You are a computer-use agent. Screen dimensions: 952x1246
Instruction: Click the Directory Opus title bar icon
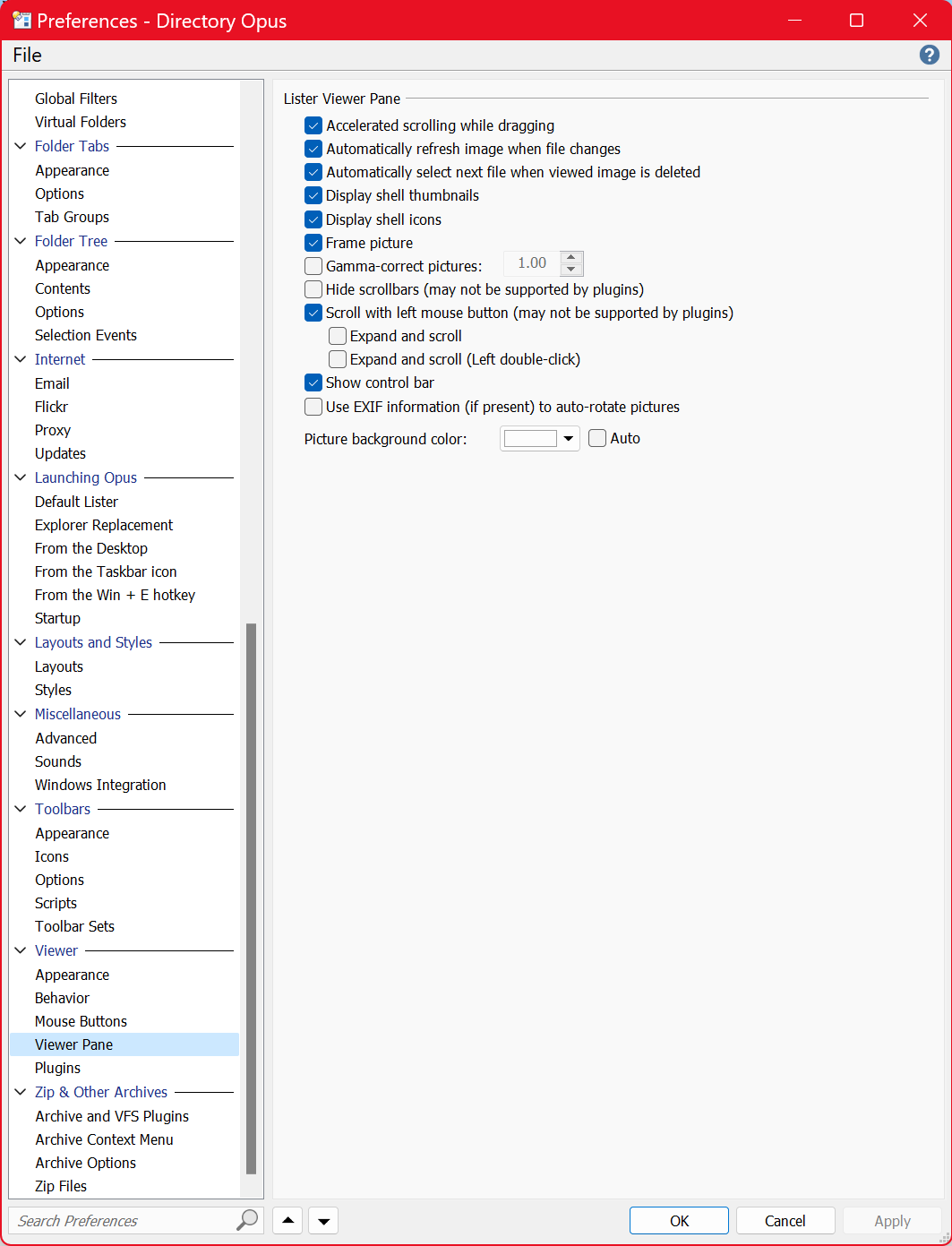point(21,21)
